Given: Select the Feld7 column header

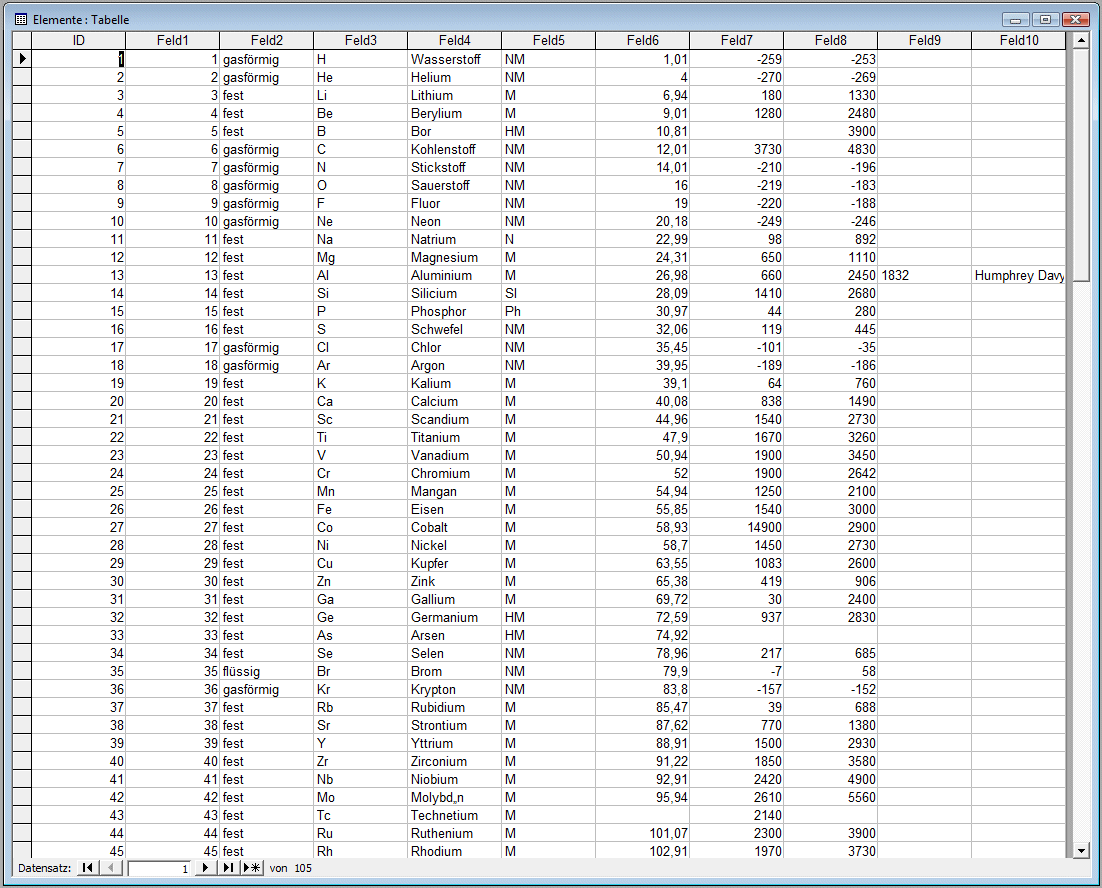Looking at the screenshot, I should 737,41.
